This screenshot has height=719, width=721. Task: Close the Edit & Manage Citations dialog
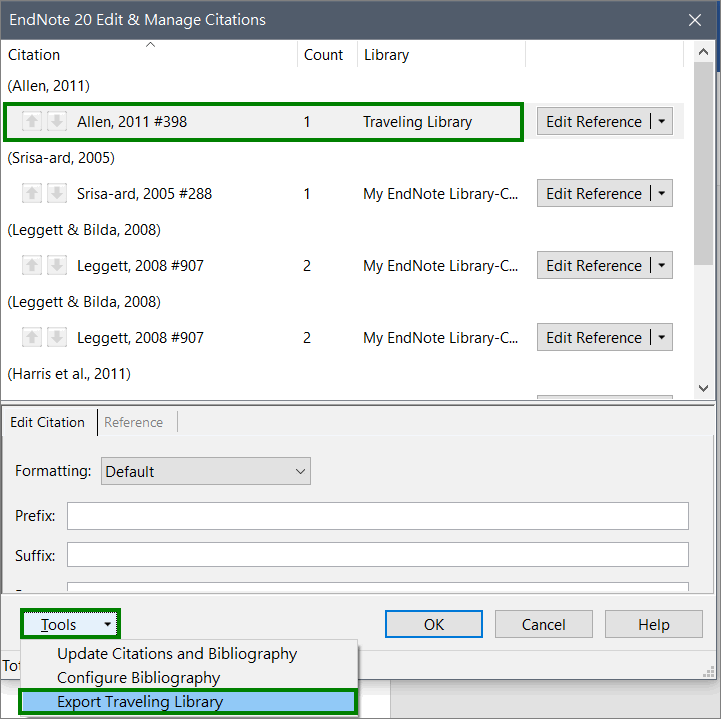pyautogui.click(x=695, y=20)
